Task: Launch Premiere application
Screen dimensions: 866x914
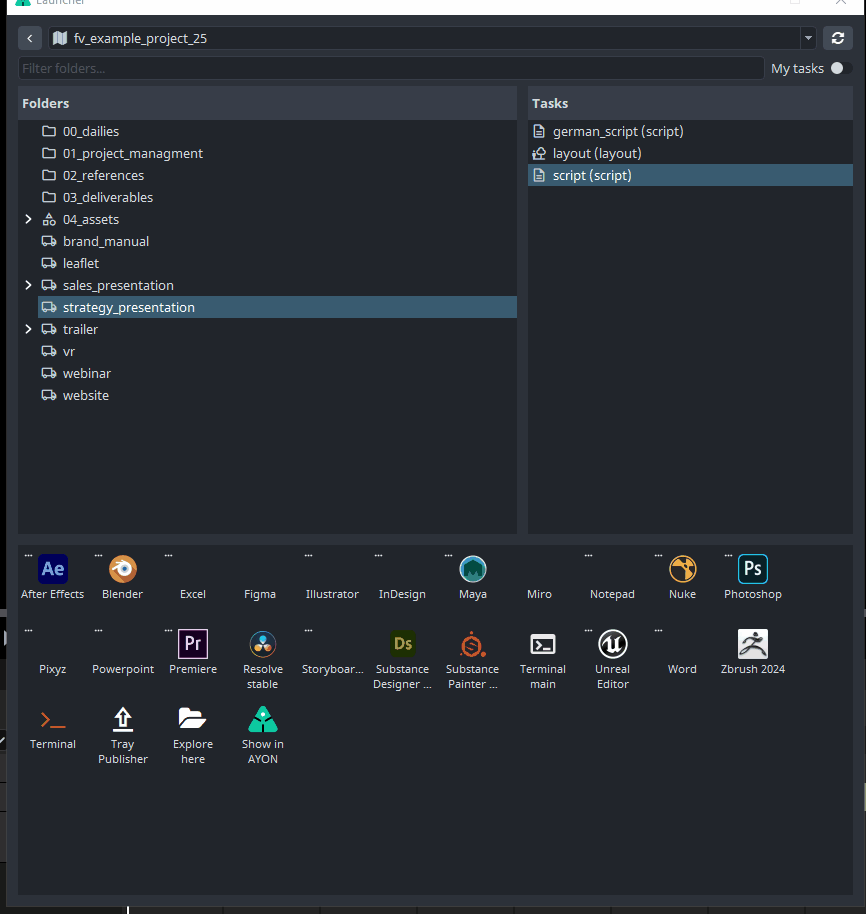Action: coord(193,644)
